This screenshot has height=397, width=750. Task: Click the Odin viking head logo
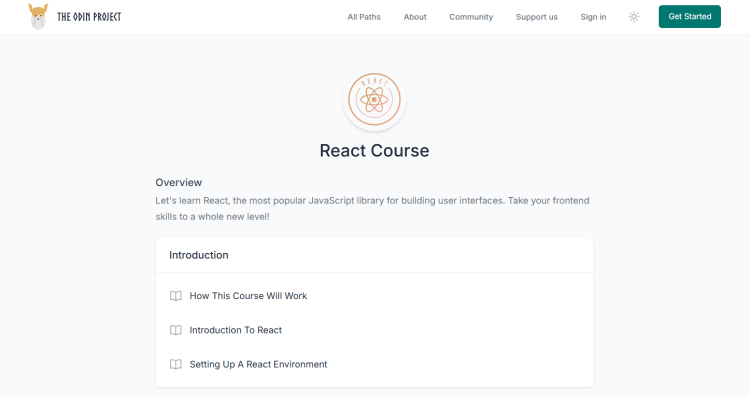(x=38, y=17)
